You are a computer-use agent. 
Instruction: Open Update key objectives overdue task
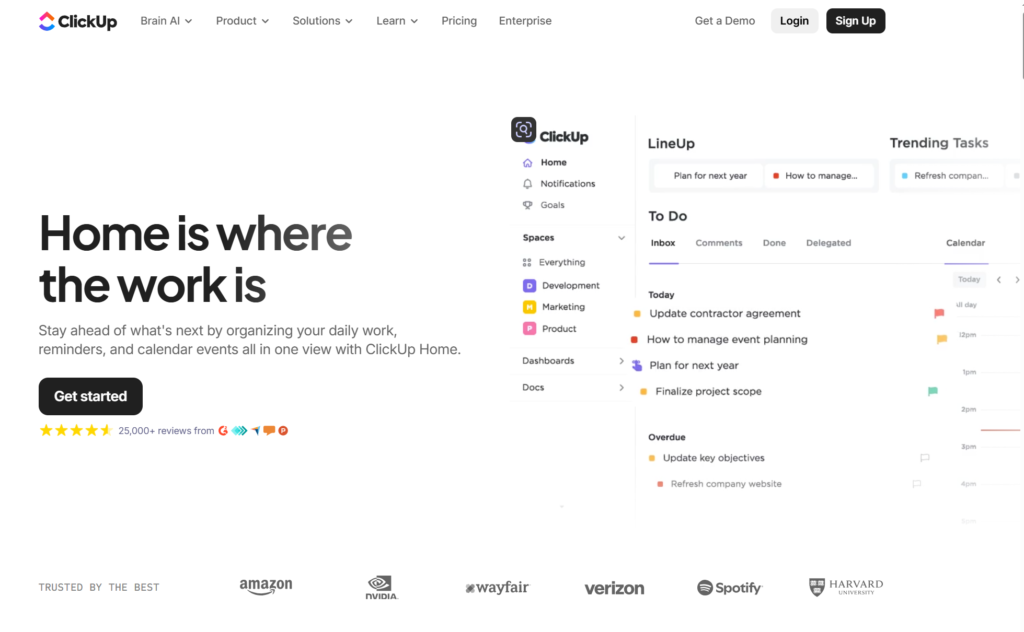(x=713, y=458)
